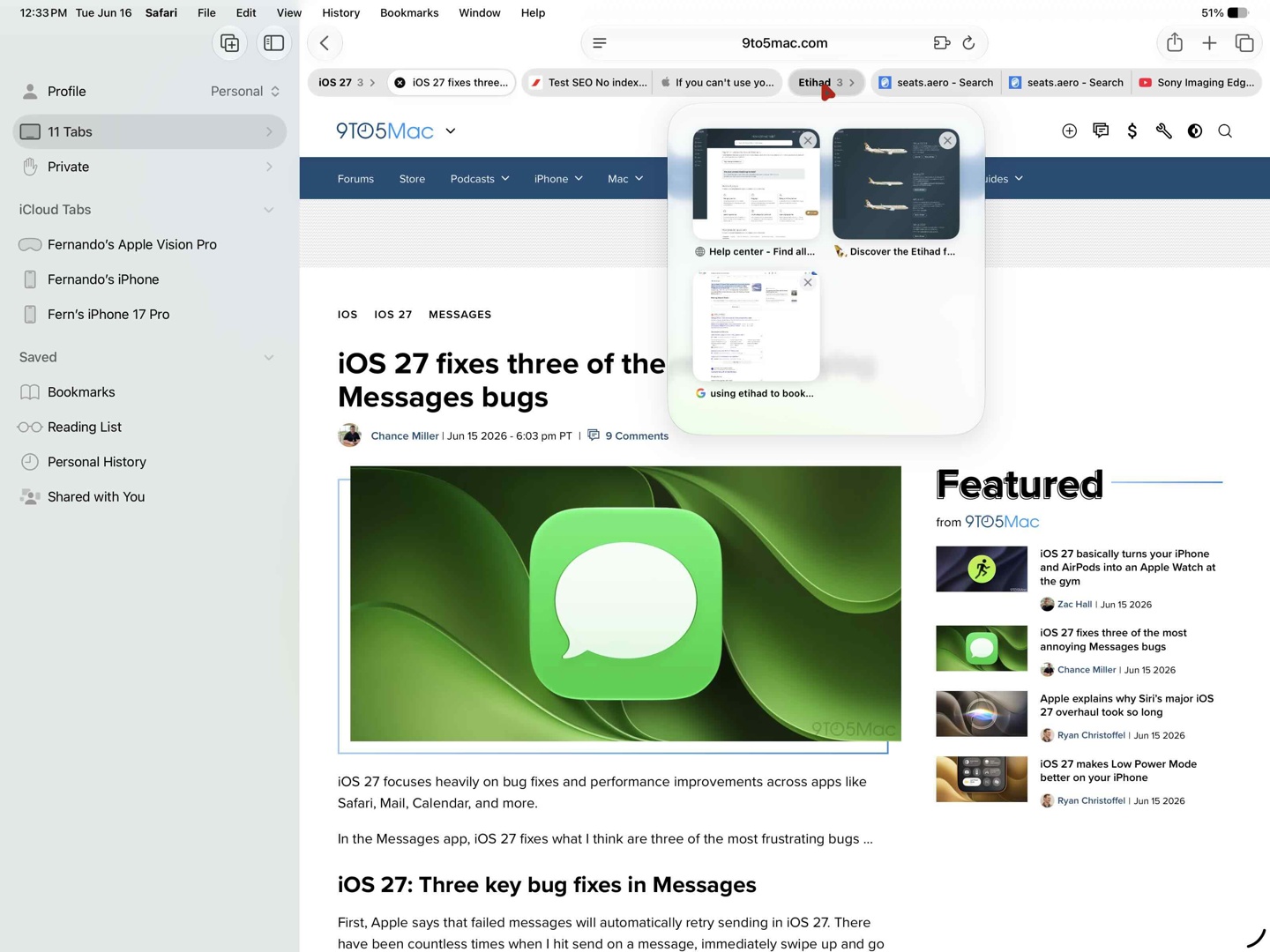Screen dimensions: 1270x952
Task: Click the dollar sign icon
Action: tap(1132, 130)
